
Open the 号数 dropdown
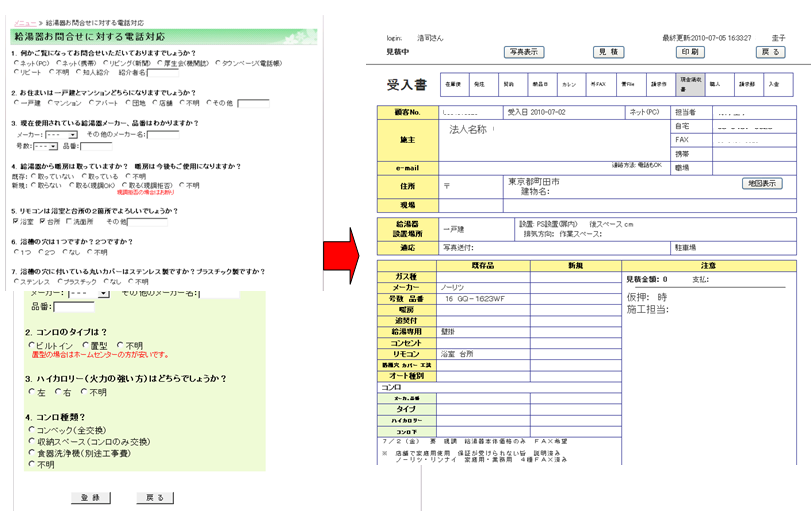pyautogui.click(x=46, y=146)
